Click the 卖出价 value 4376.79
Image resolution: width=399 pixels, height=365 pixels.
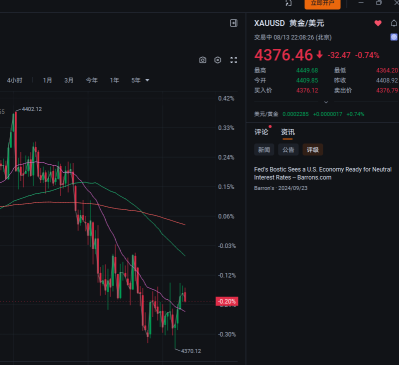pyautogui.click(x=387, y=90)
